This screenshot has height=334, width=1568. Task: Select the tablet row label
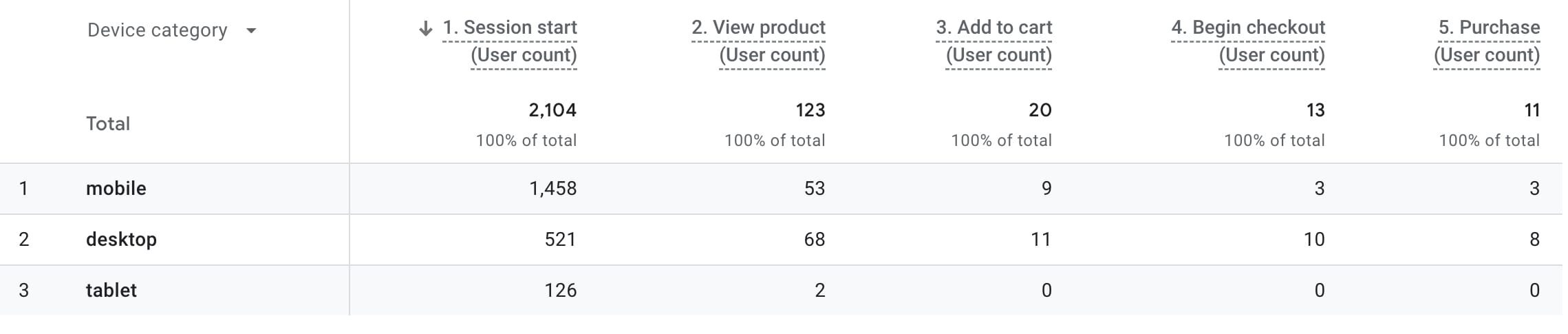click(x=111, y=291)
